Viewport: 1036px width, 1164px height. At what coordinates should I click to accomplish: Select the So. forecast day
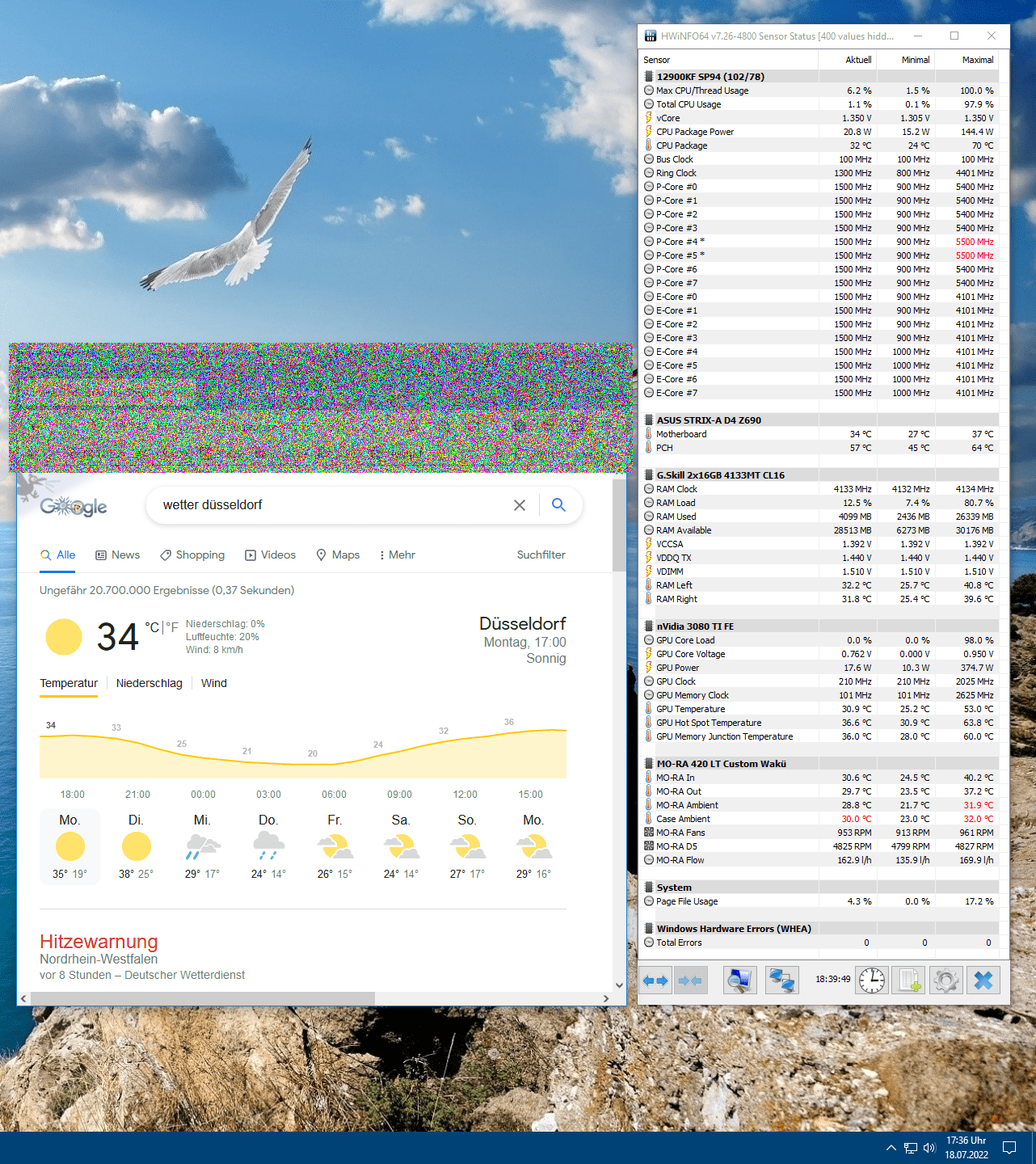(467, 846)
